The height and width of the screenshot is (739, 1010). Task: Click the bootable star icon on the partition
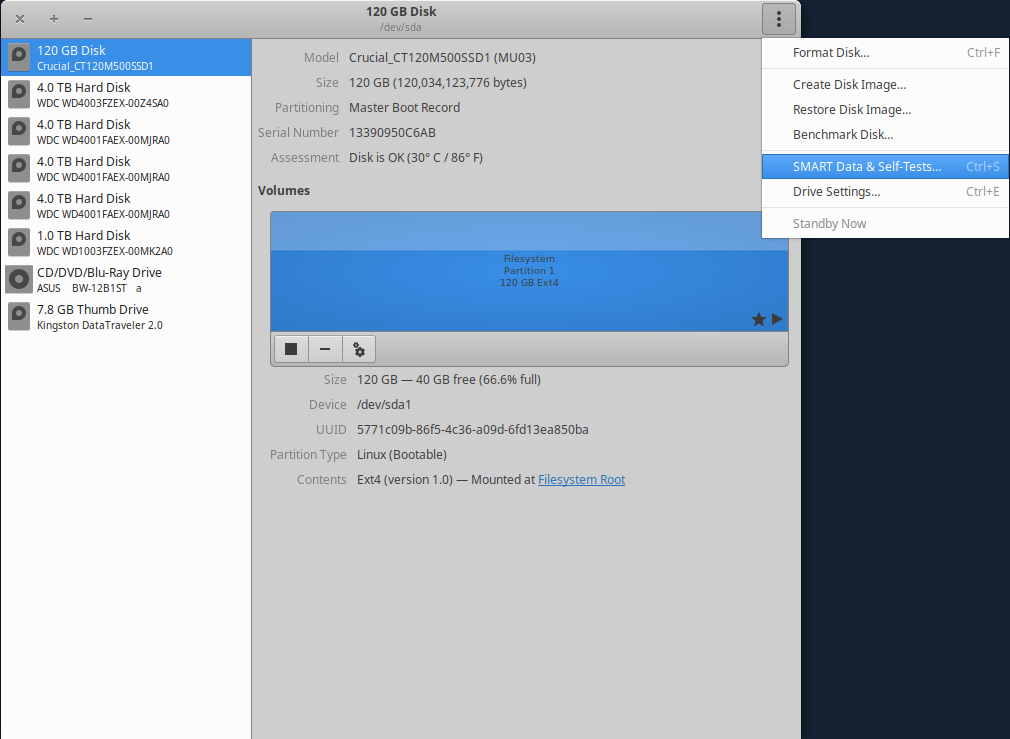(x=759, y=319)
